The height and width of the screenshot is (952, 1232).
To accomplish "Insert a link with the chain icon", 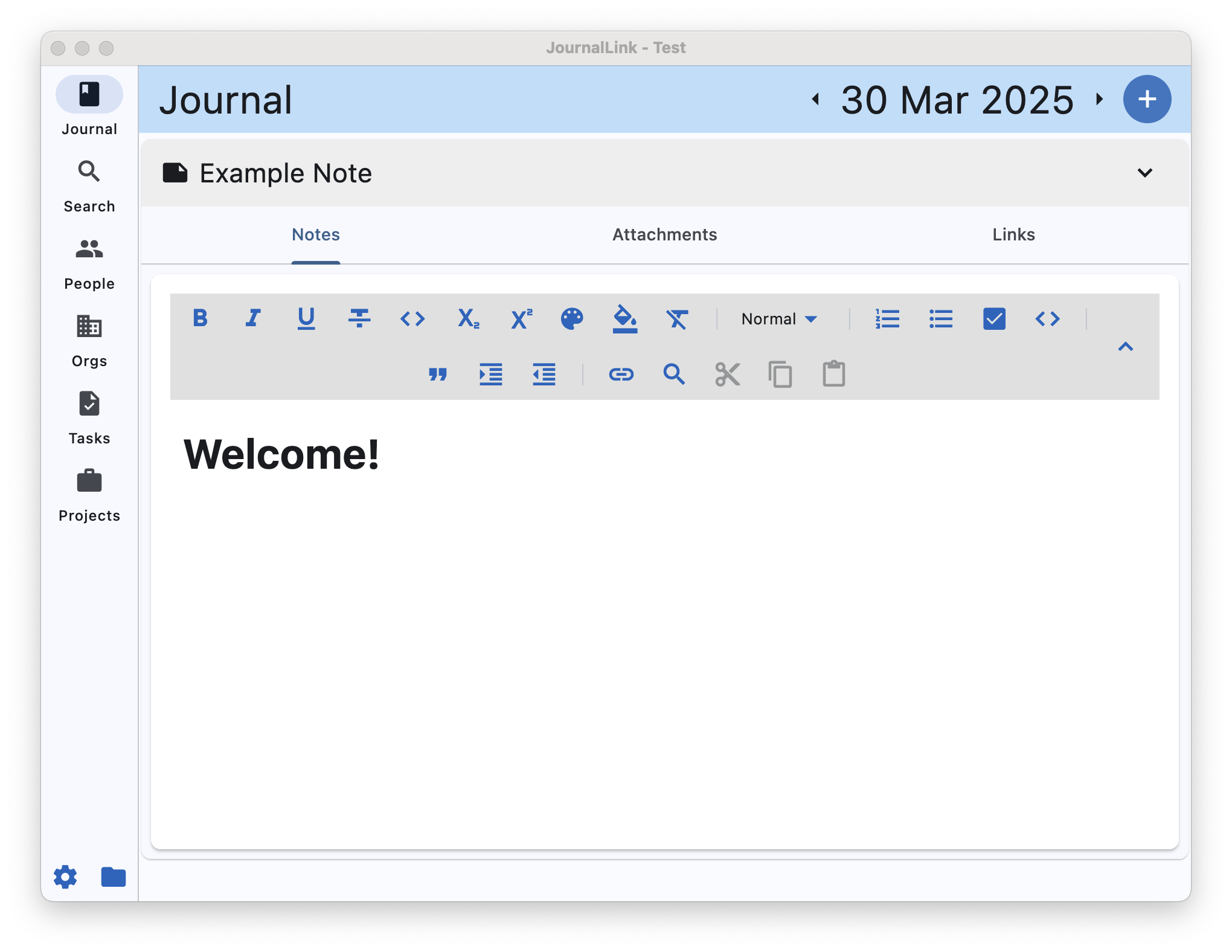I will [621, 375].
